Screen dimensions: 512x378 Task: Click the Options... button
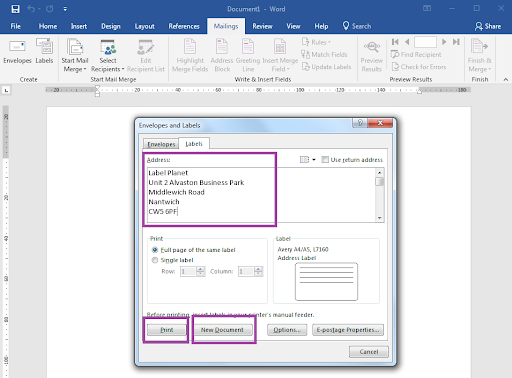287,330
